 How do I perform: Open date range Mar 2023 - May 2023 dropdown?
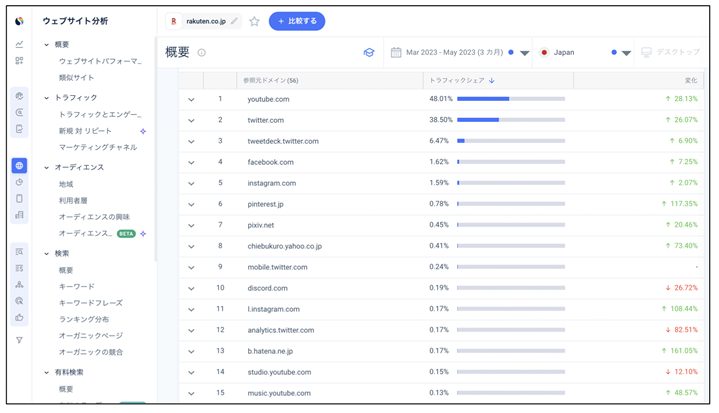pos(460,52)
